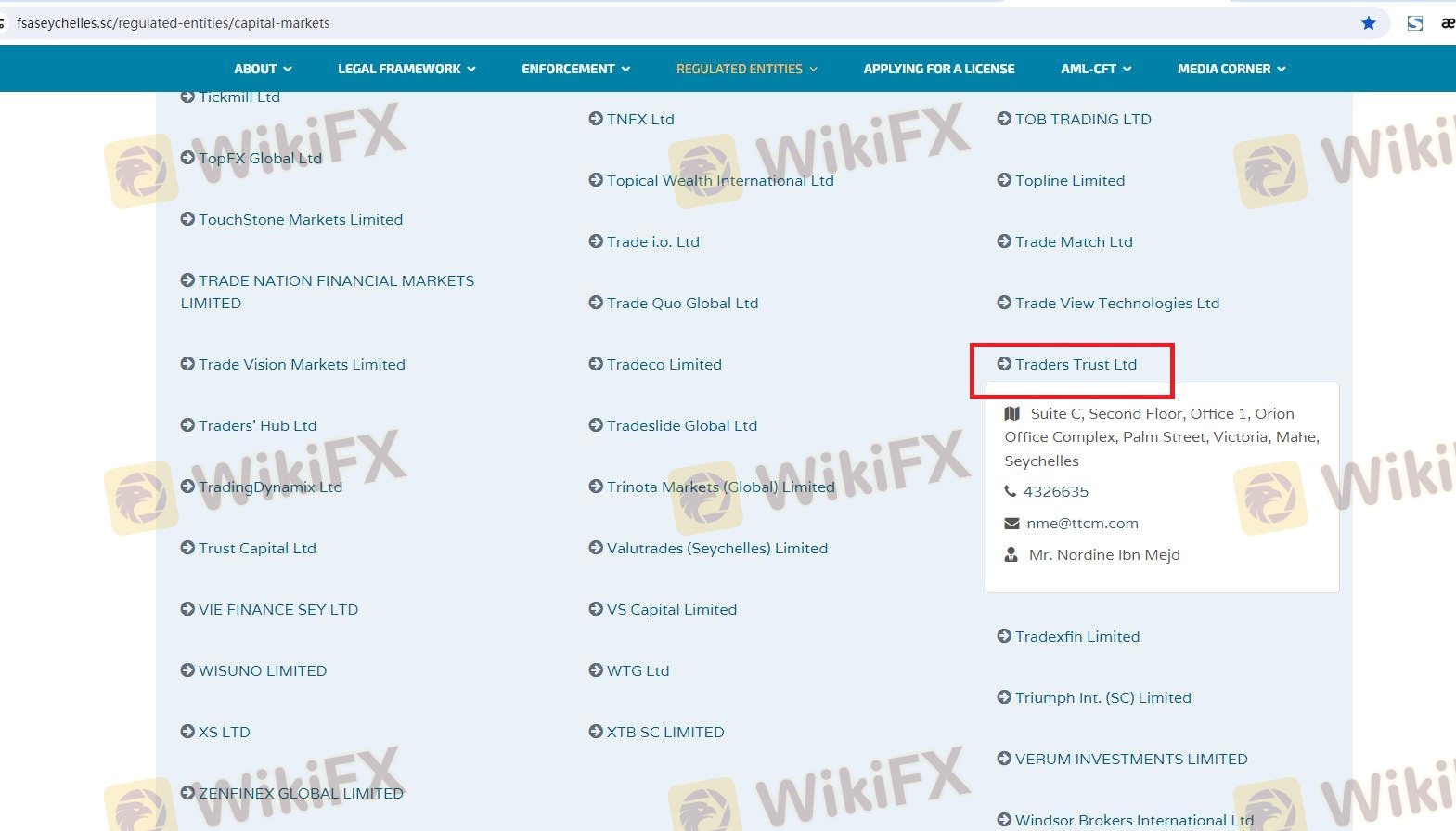Click the arrow icon beside XTB SC LIMITED
The width and height of the screenshot is (1456, 831).
coord(596,732)
